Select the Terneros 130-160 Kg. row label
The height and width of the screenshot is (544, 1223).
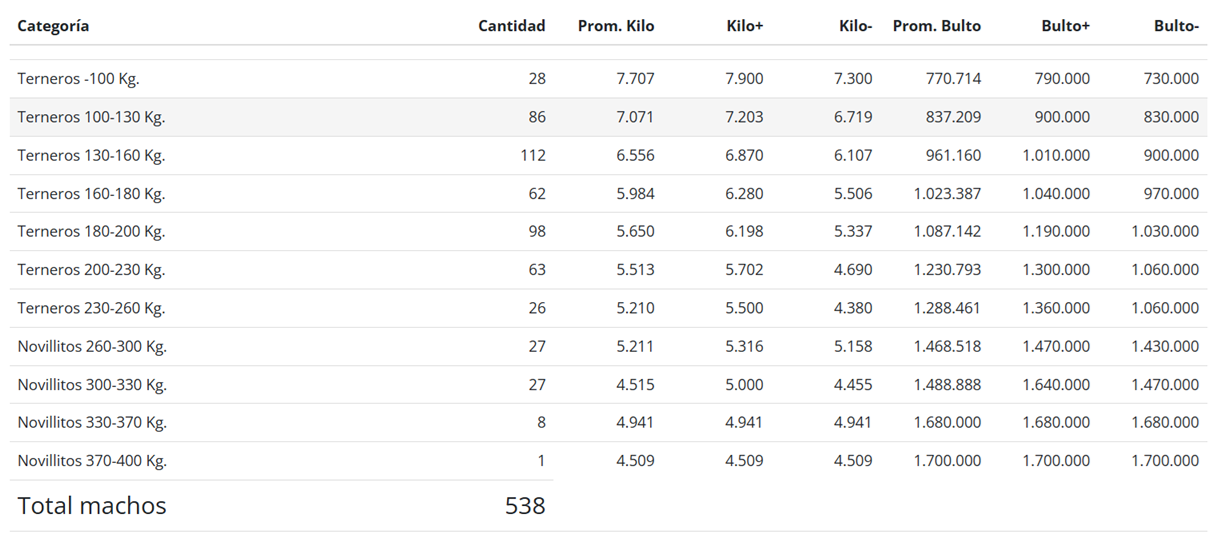click(x=91, y=155)
